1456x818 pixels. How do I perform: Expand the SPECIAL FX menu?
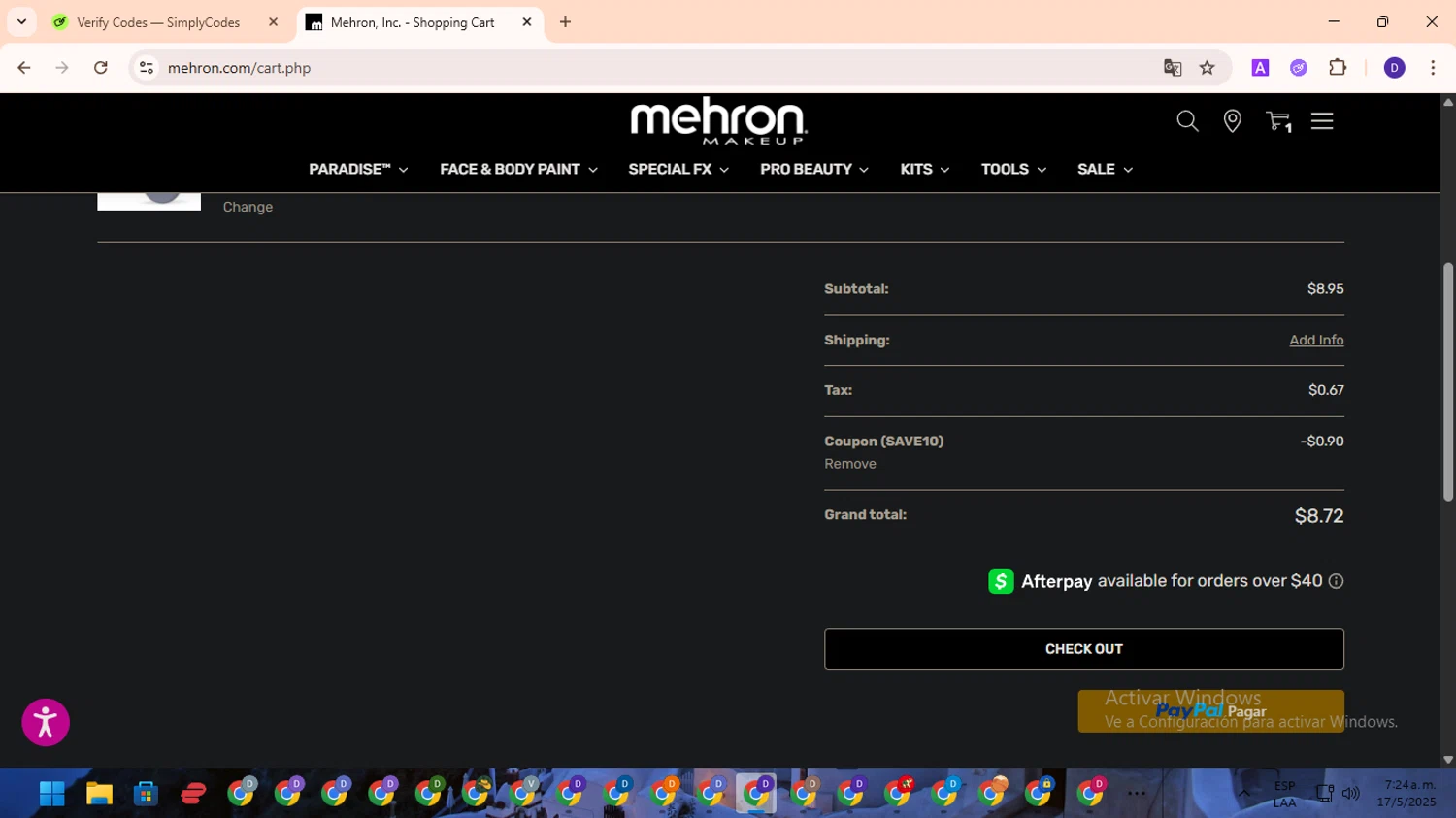pos(678,169)
